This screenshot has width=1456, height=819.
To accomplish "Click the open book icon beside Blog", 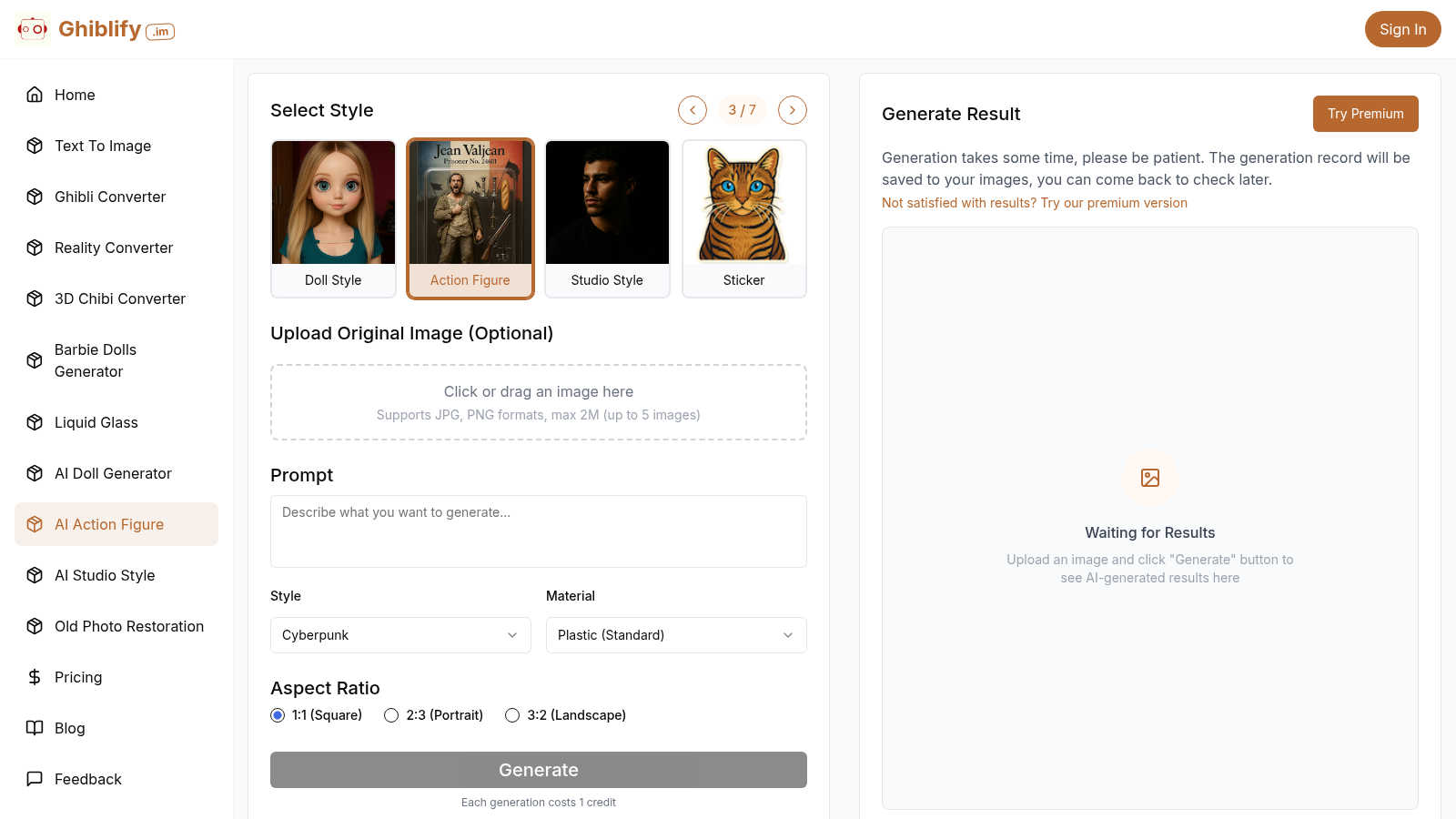I will pos(35,728).
